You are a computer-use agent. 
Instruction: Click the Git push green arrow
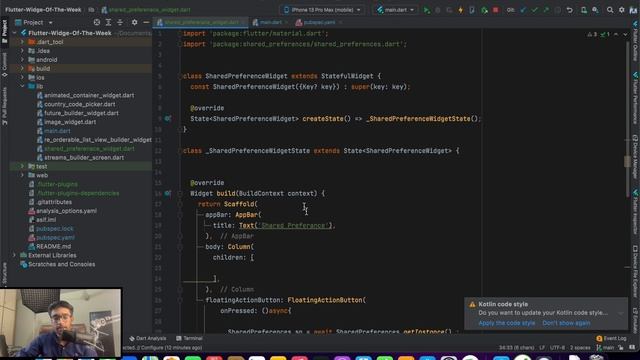(546, 10)
